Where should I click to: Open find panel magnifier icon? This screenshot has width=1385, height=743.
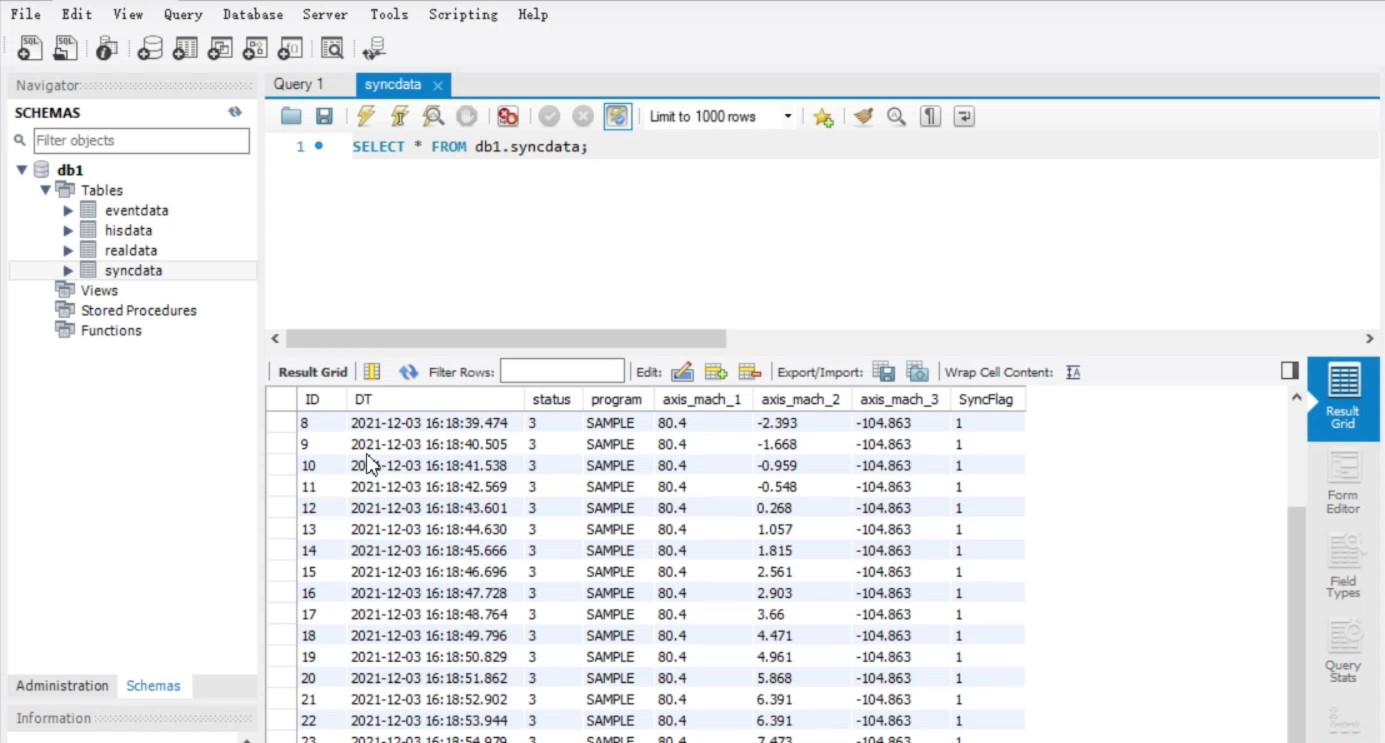click(x=896, y=117)
